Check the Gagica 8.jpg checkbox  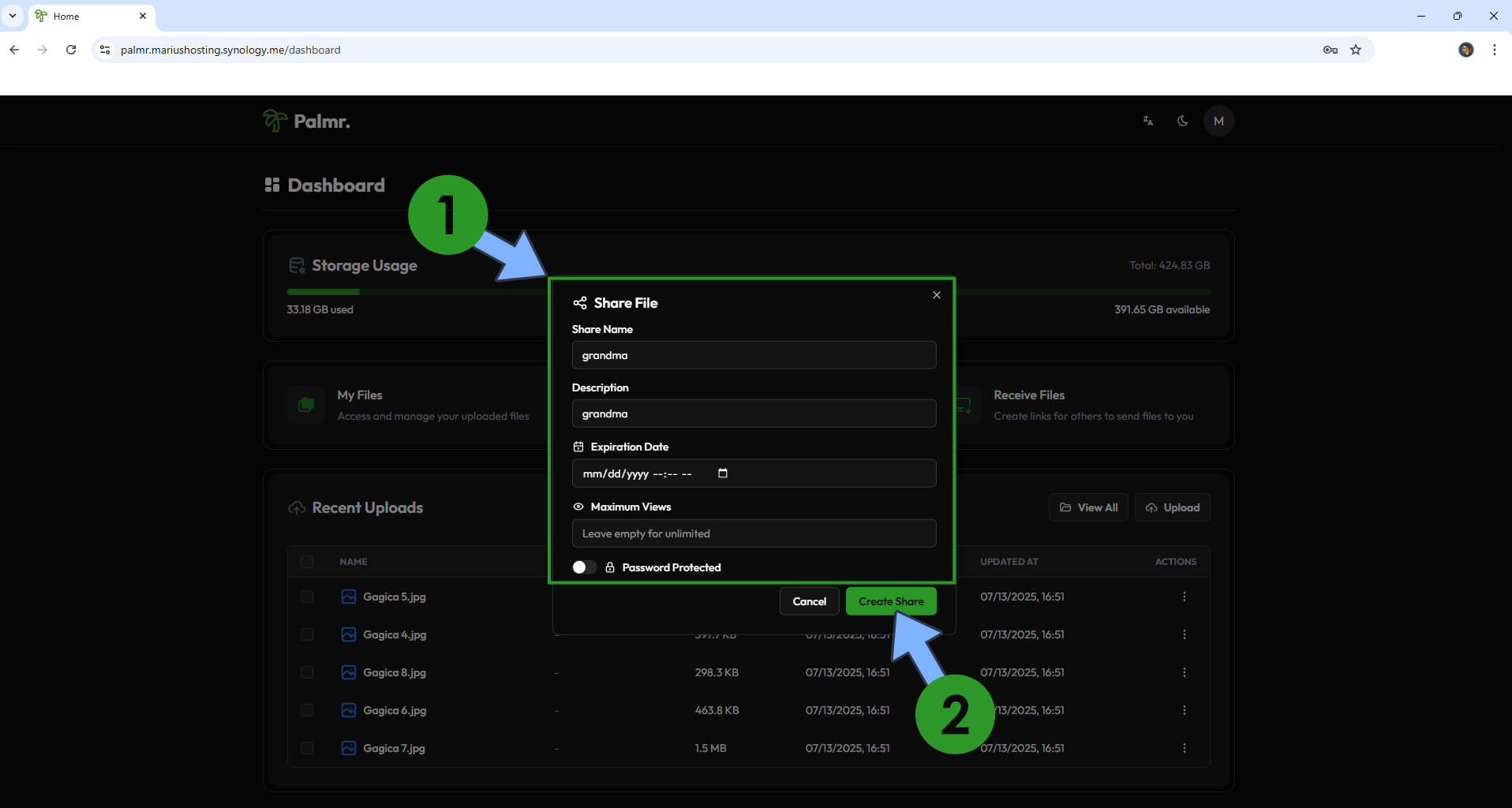pos(307,672)
